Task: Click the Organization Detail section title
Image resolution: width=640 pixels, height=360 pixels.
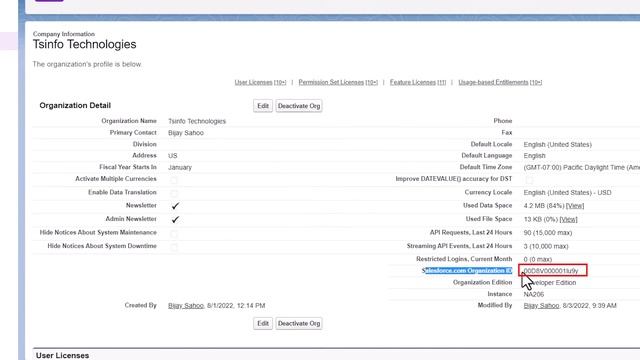Action: tap(75, 105)
